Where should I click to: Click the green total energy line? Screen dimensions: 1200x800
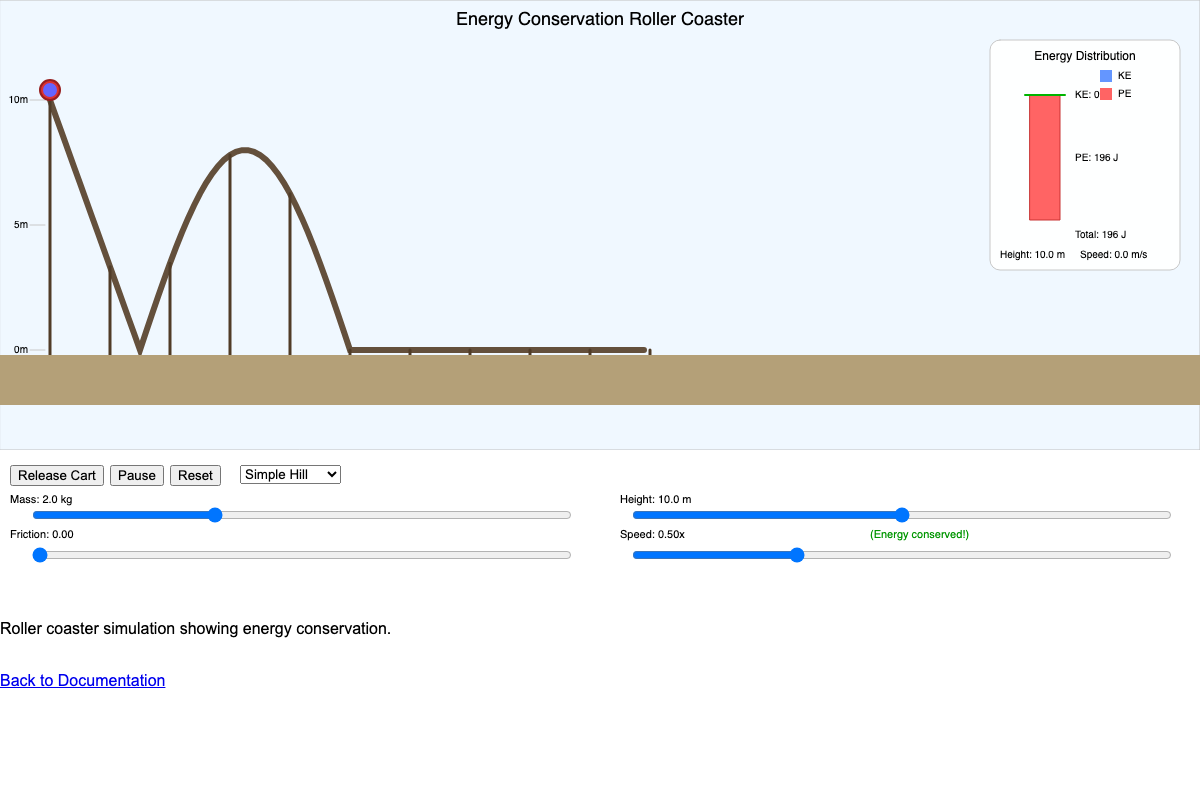click(1044, 93)
